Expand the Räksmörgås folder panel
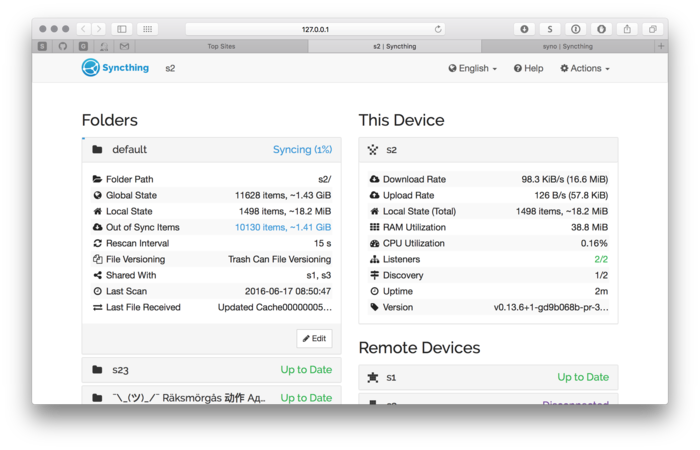 point(212,396)
